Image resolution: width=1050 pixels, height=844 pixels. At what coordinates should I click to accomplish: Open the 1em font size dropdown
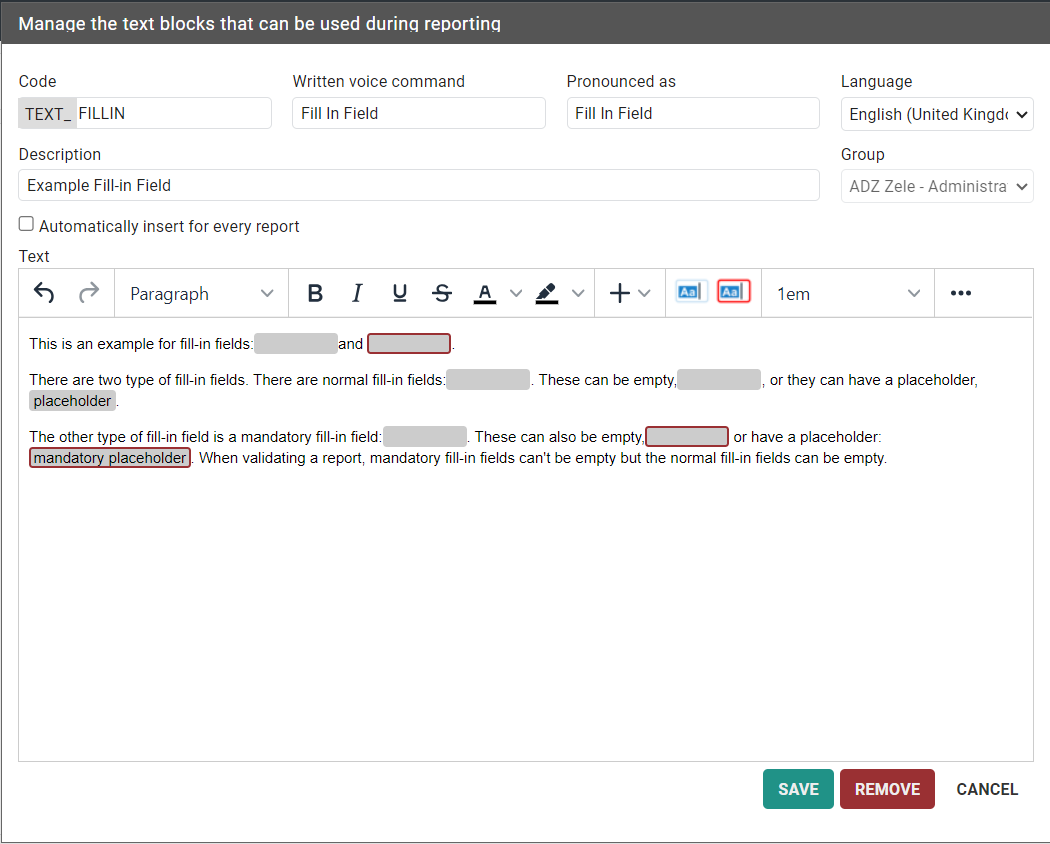pyautogui.click(x=847, y=294)
